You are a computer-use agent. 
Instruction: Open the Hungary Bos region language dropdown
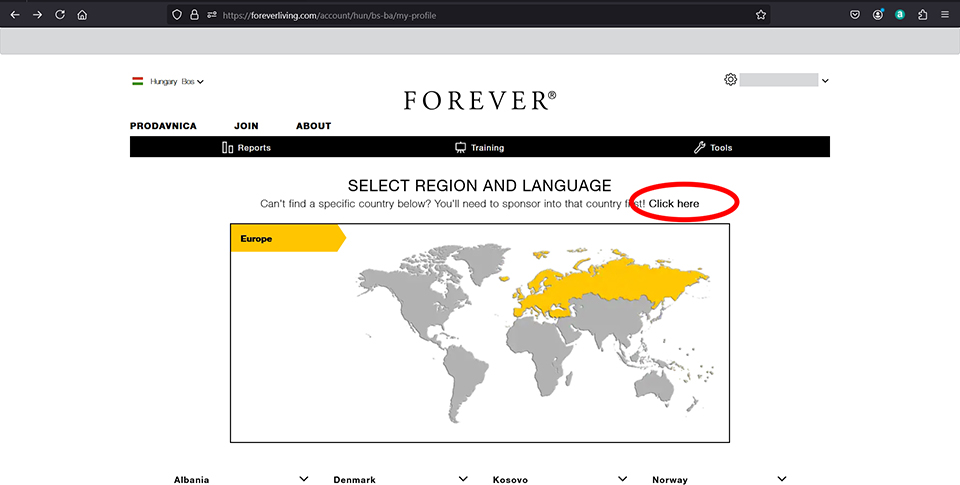click(x=168, y=81)
